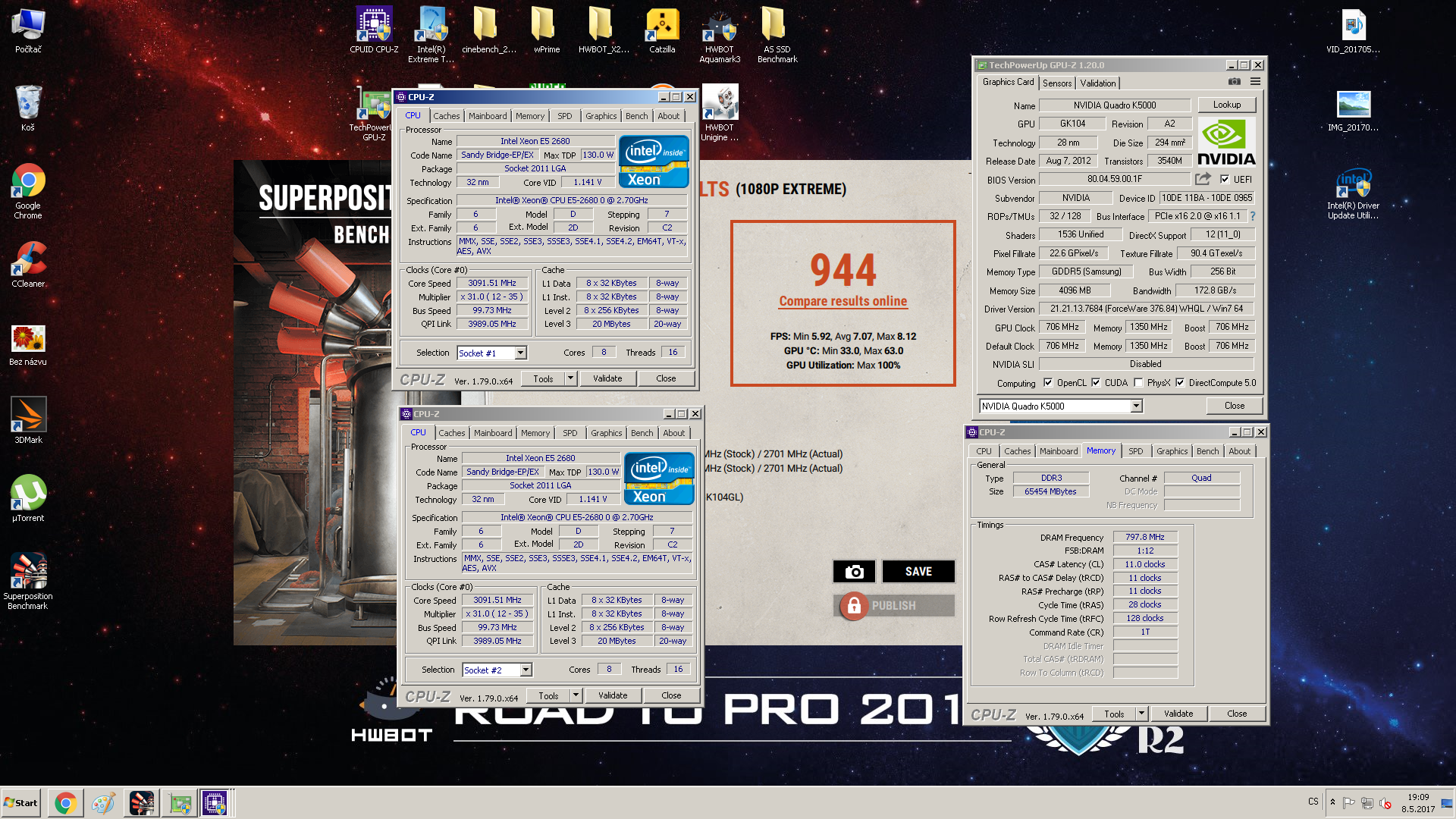
Task: Open the CCleaner desktop shortcut
Action: [28, 265]
